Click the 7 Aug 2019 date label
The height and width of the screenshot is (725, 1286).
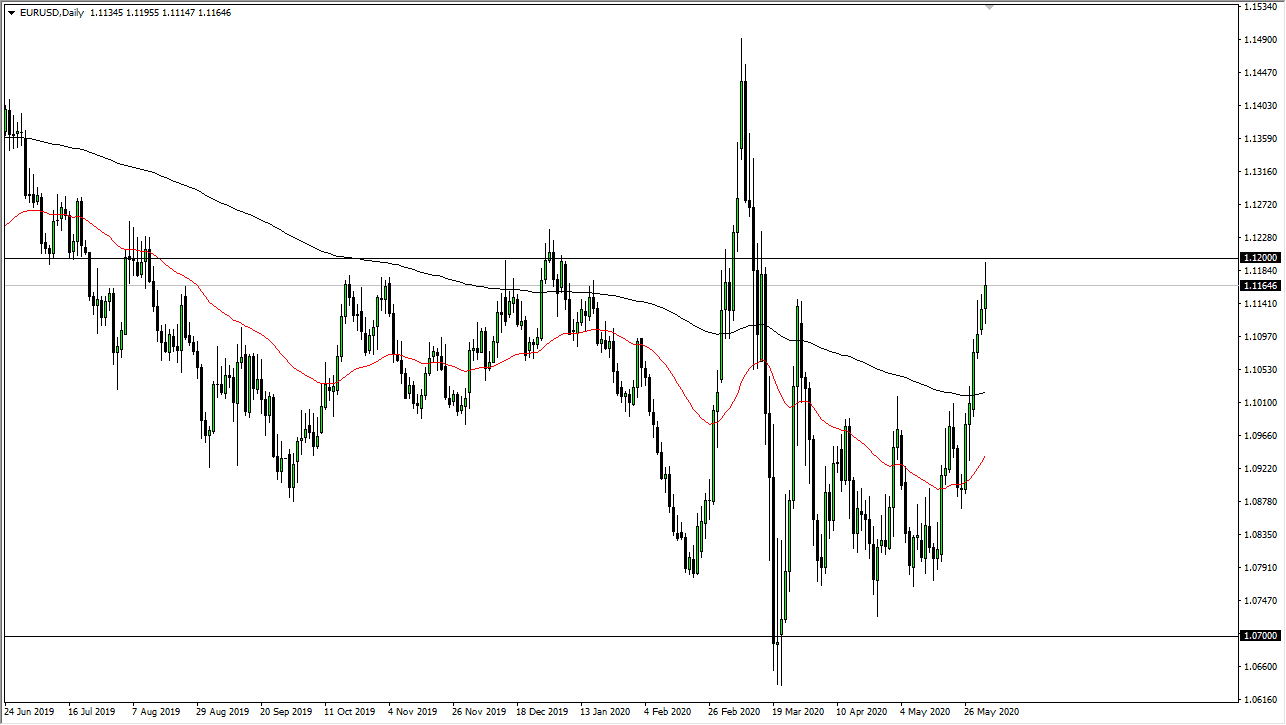(x=158, y=713)
